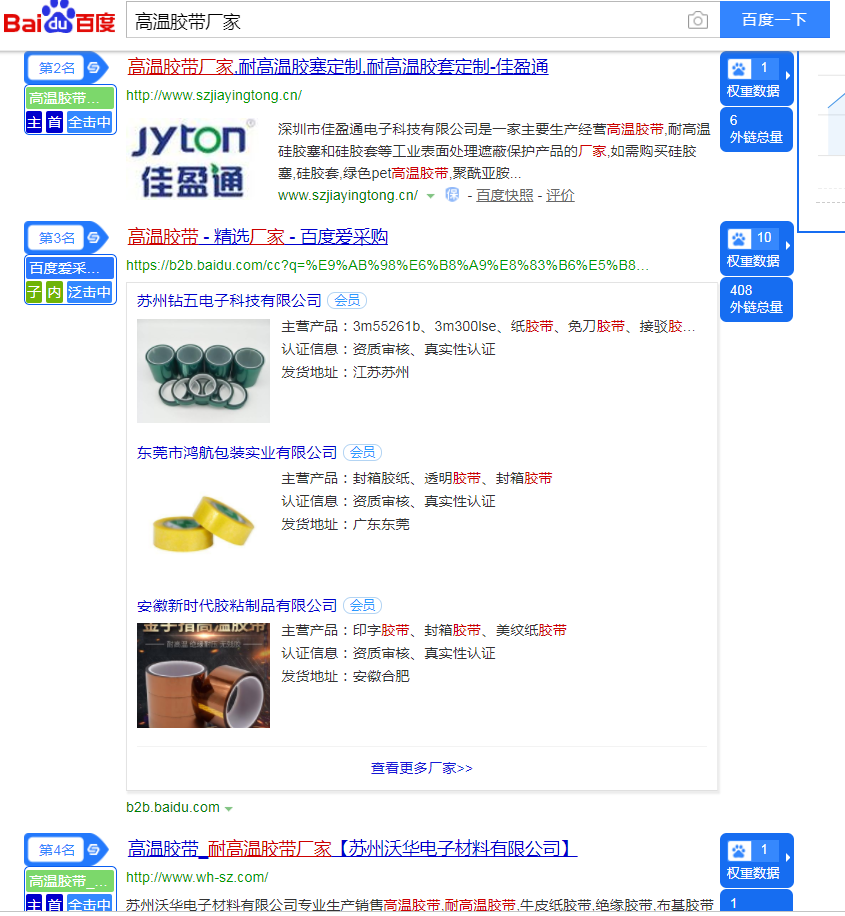This screenshot has width=845, height=916.
Task: Click the http://www.wh-sz.com/ URL
Action: (198, 877)
